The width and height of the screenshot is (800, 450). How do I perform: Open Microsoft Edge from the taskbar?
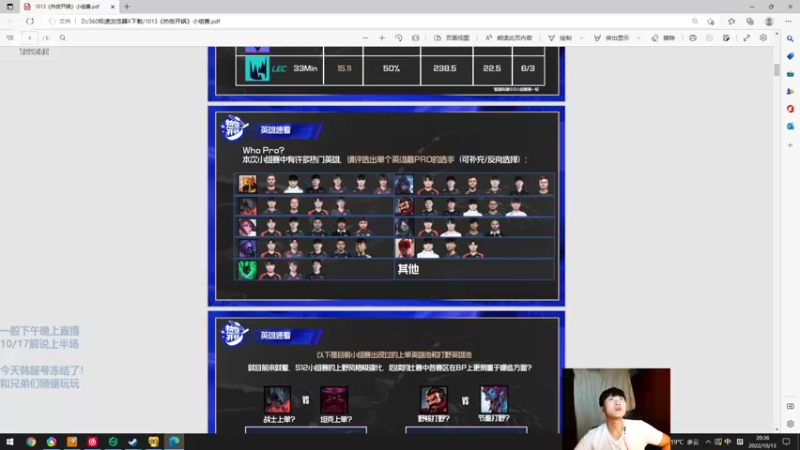pos(174,442)
